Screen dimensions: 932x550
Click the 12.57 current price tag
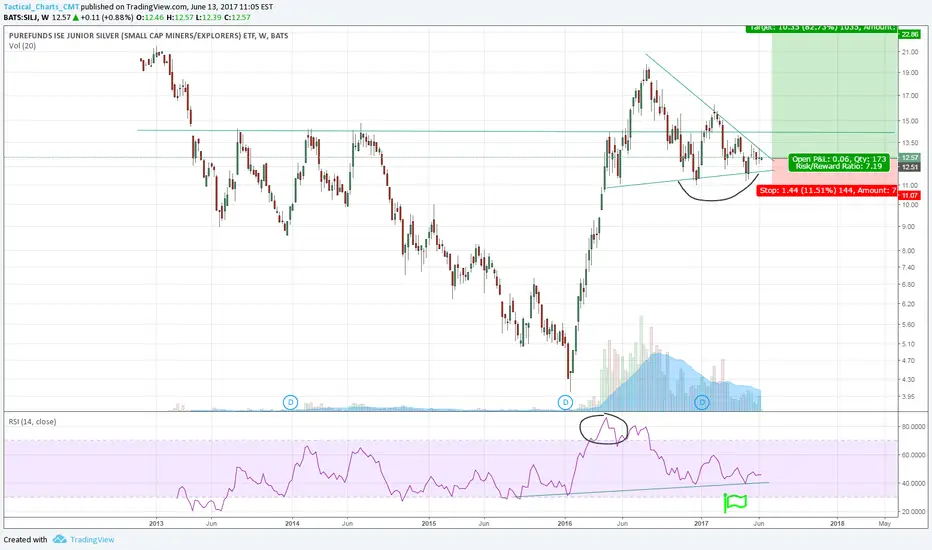909,158
